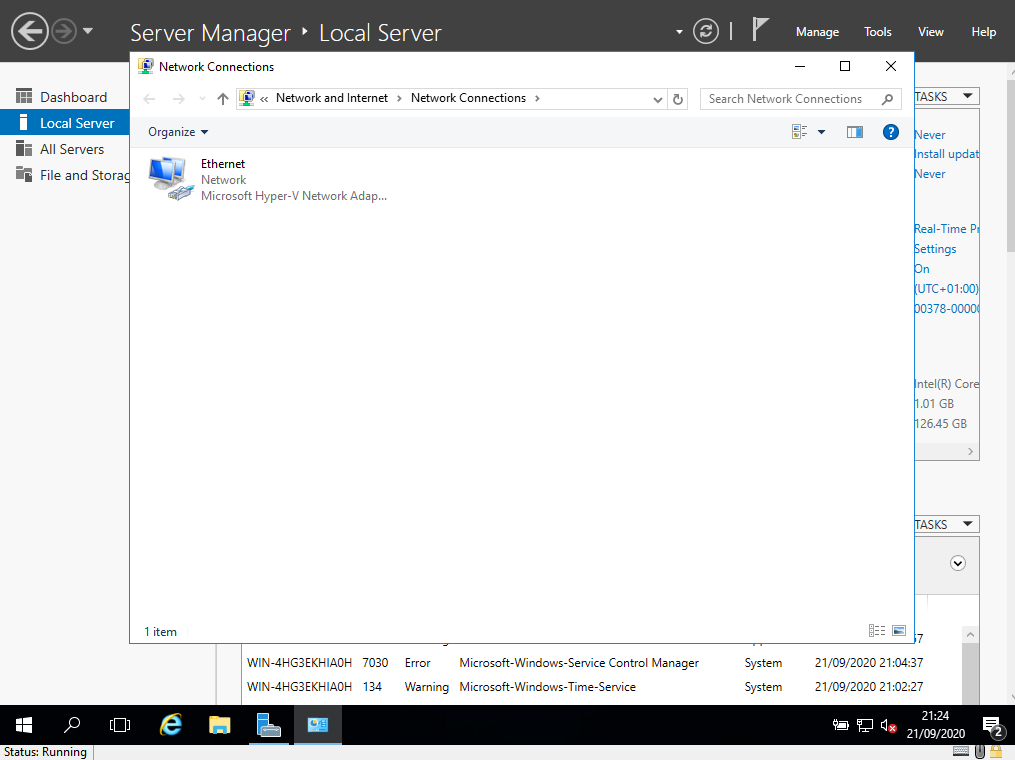Select the Ethernet adapter icon
Screen dimensions: 1015x760
click(x=170, y=178)
